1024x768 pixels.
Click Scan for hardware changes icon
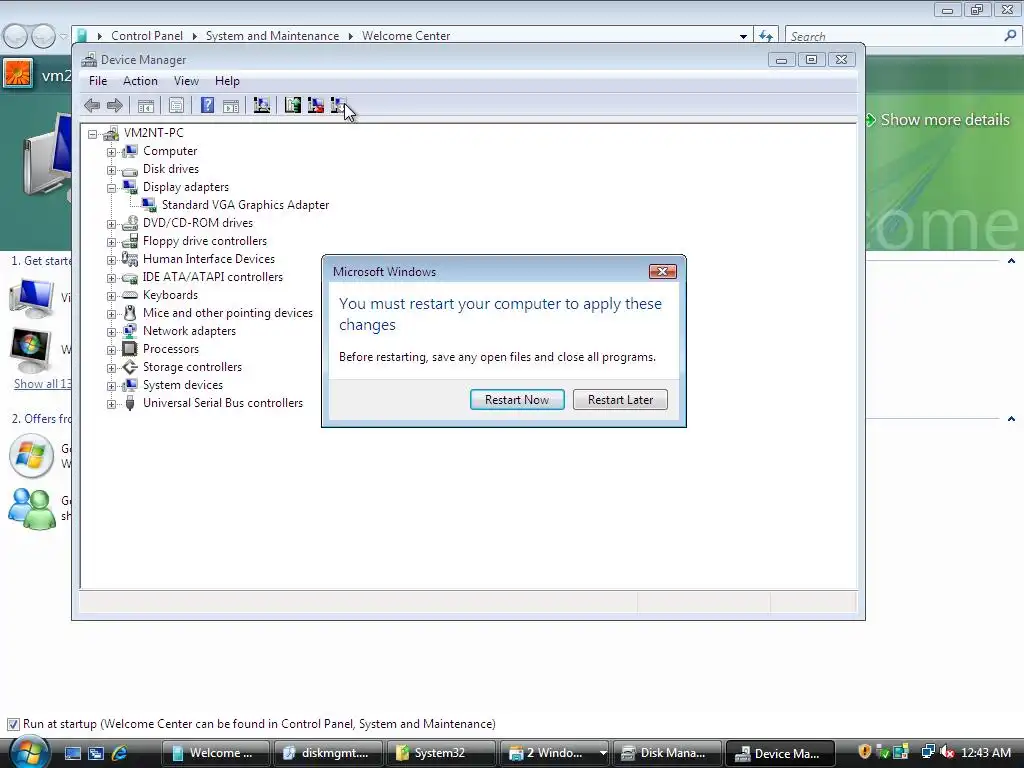(x=262, y=105)
